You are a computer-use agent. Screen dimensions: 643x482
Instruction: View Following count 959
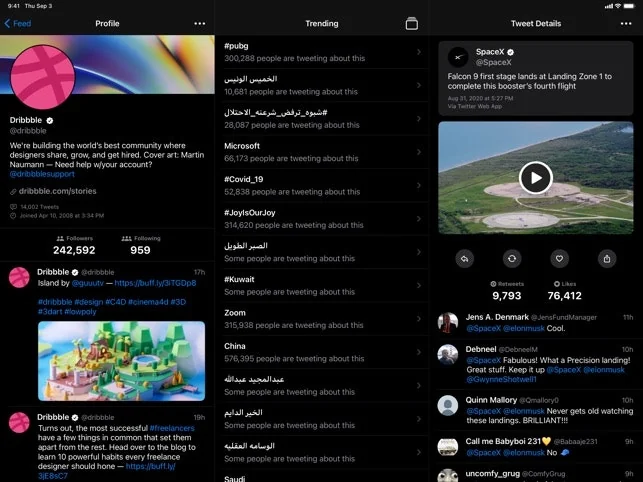click(140, 250)
